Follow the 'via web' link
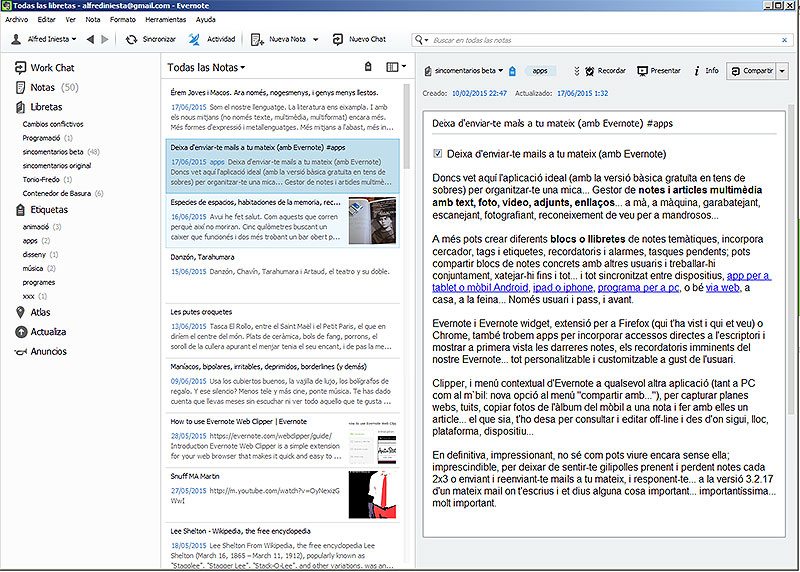Viewport: 800px width, 572px height. [722, 288]
